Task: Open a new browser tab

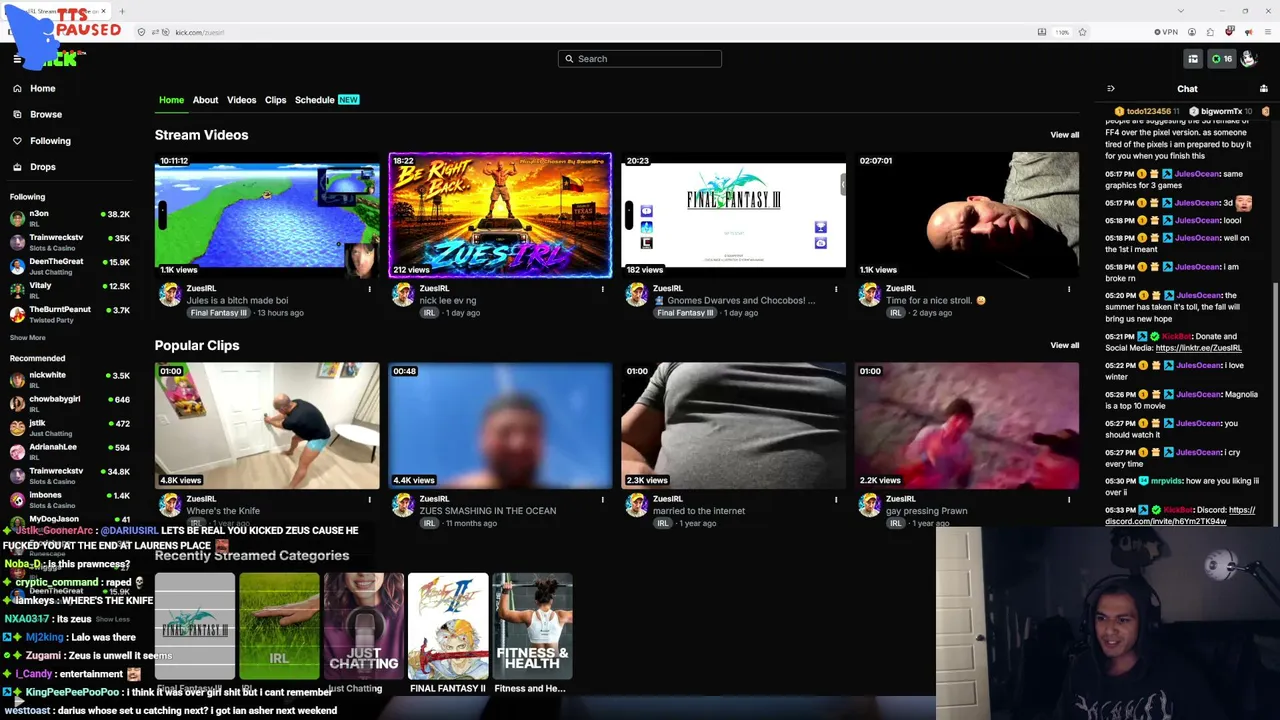Action: coord(122,12)
